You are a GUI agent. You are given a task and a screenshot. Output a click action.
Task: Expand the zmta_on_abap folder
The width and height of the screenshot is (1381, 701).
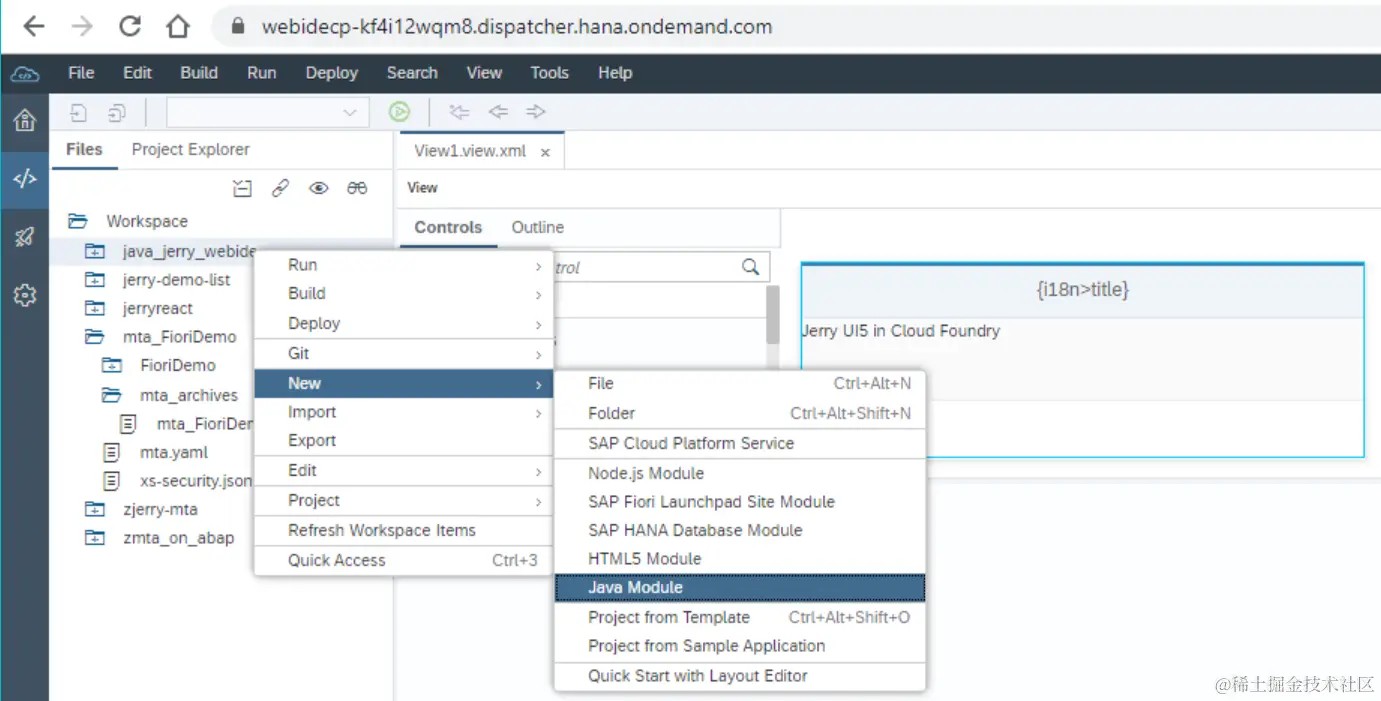coord(95,538)
